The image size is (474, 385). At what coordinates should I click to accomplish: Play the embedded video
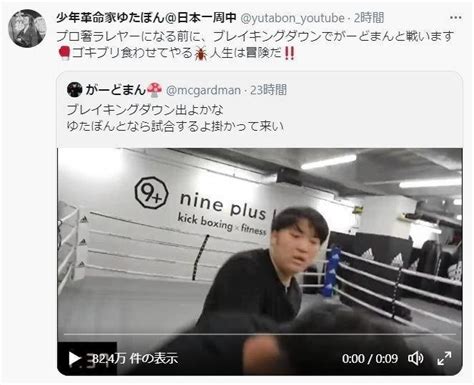(74, 359)
